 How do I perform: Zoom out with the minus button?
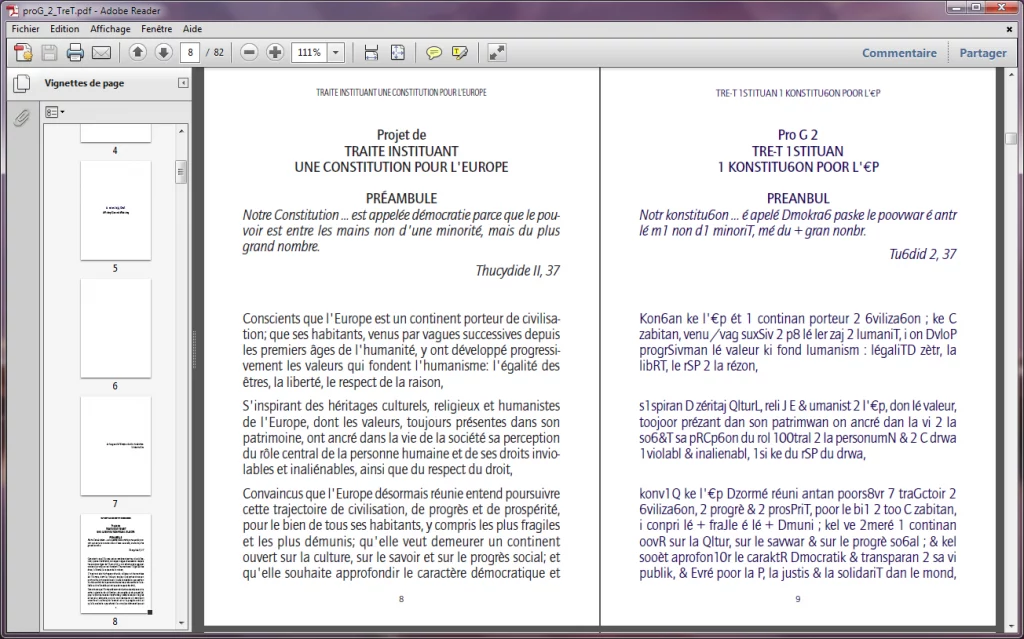250,52
